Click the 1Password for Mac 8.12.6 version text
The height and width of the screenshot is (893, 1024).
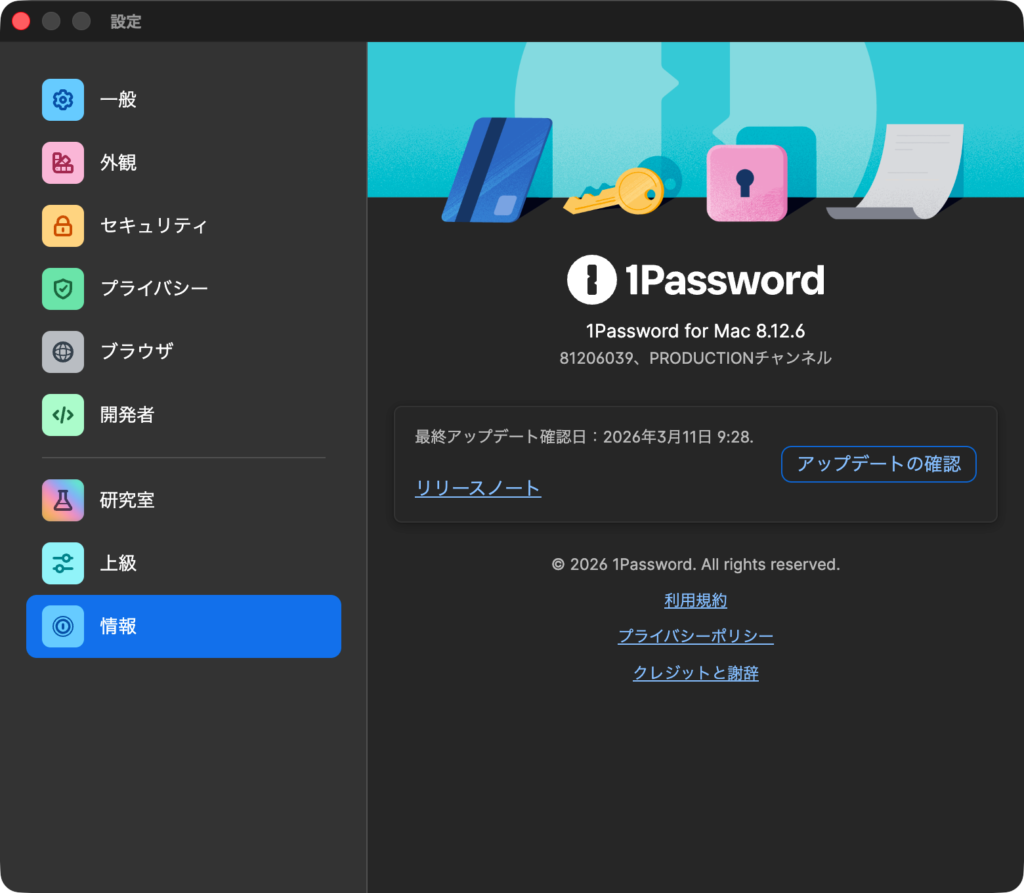point(695,331)
